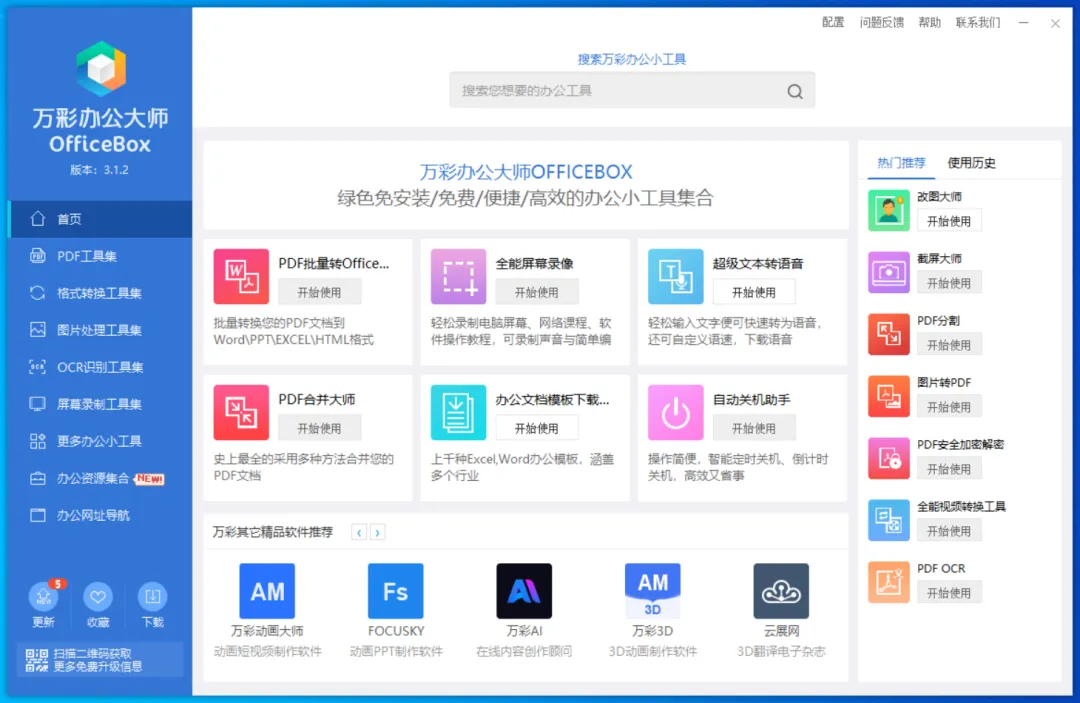1080x703 pixels.
Task: Open 办公资源集合 in sidebar
Action: 101,479
